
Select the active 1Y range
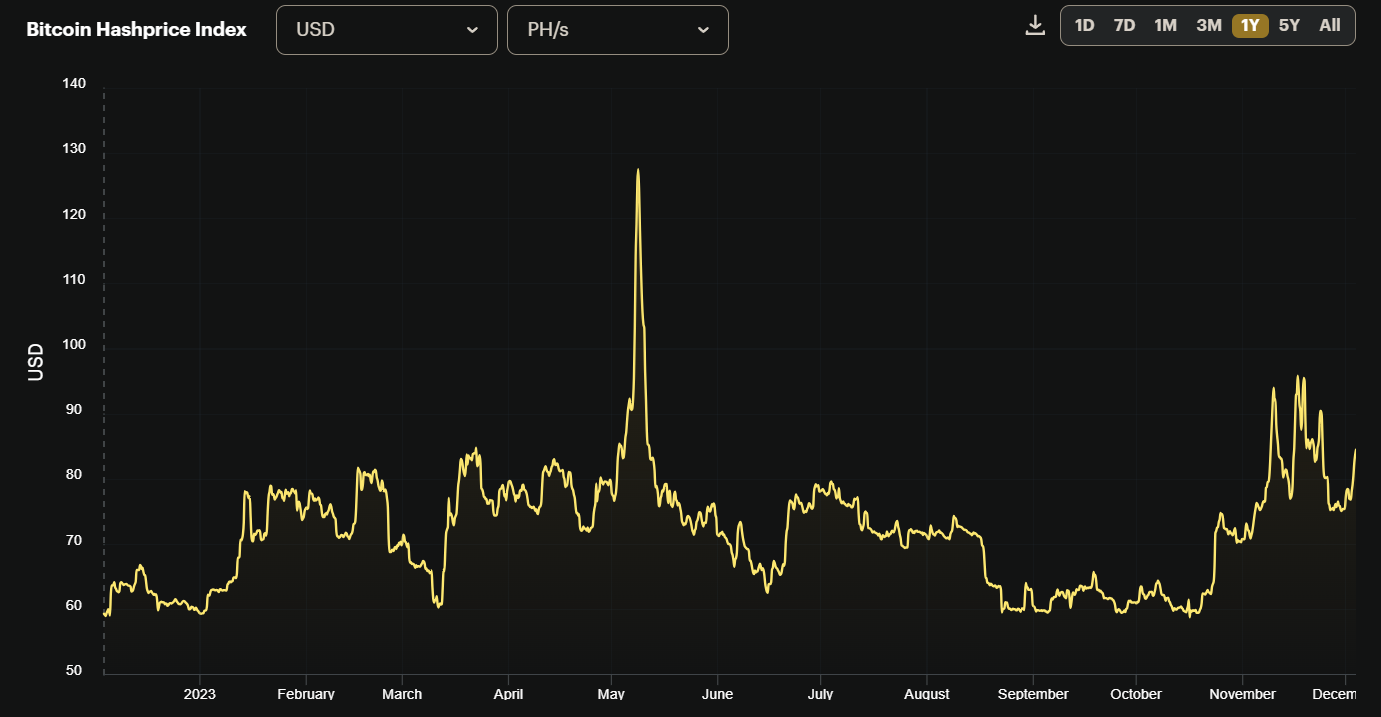click(1250, 26)
